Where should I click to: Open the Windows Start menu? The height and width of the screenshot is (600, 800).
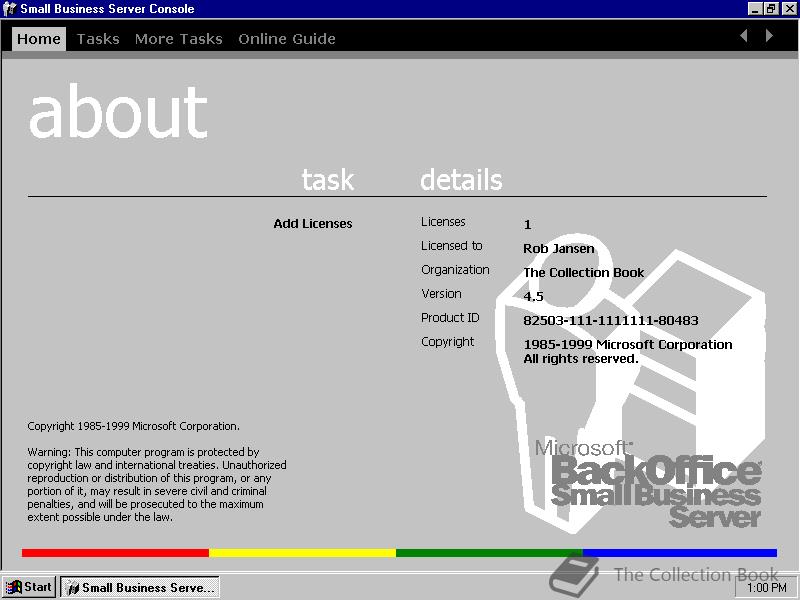[29, 587]
